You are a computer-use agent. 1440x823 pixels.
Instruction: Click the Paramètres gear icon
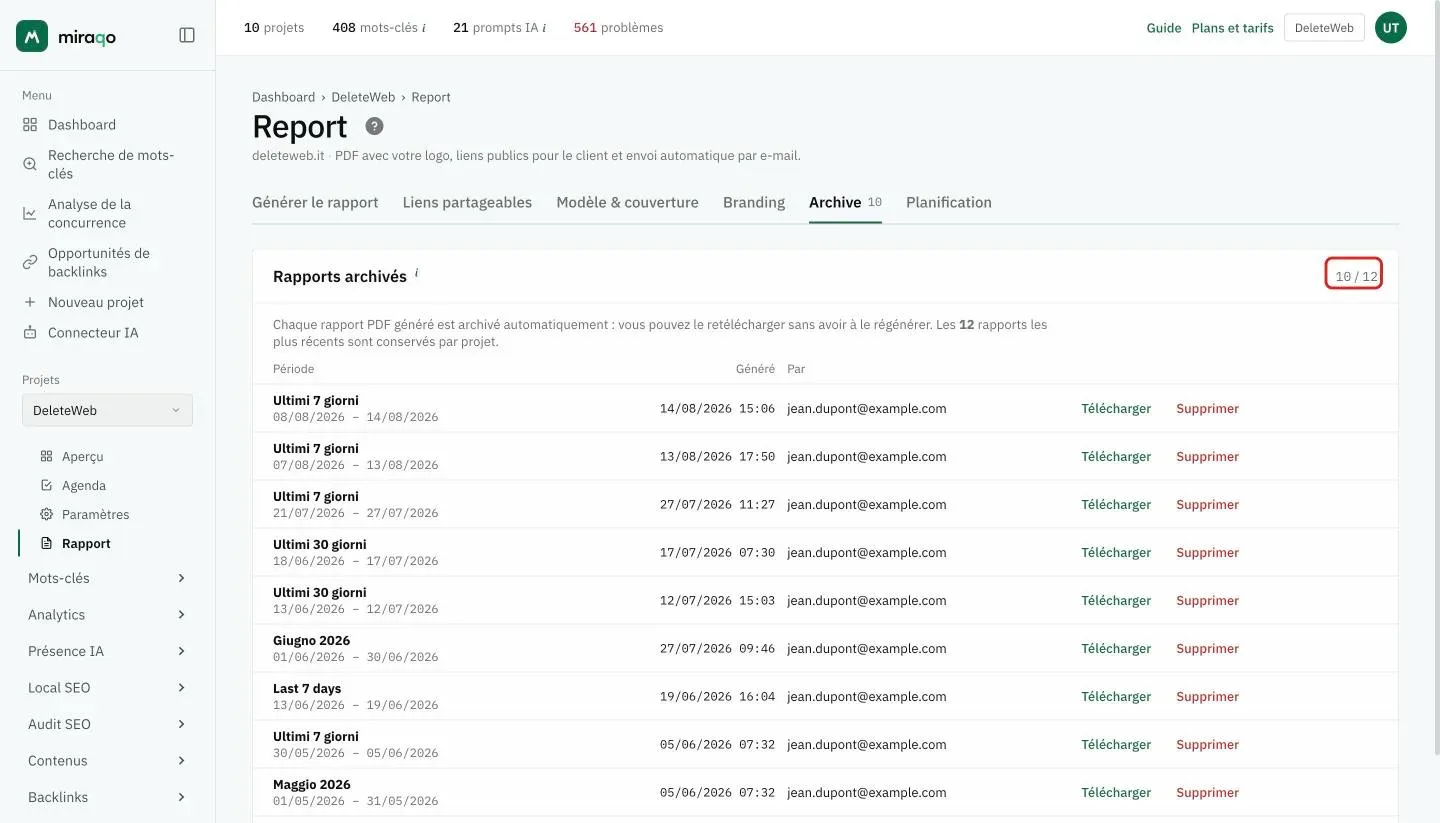coord(46,514)
